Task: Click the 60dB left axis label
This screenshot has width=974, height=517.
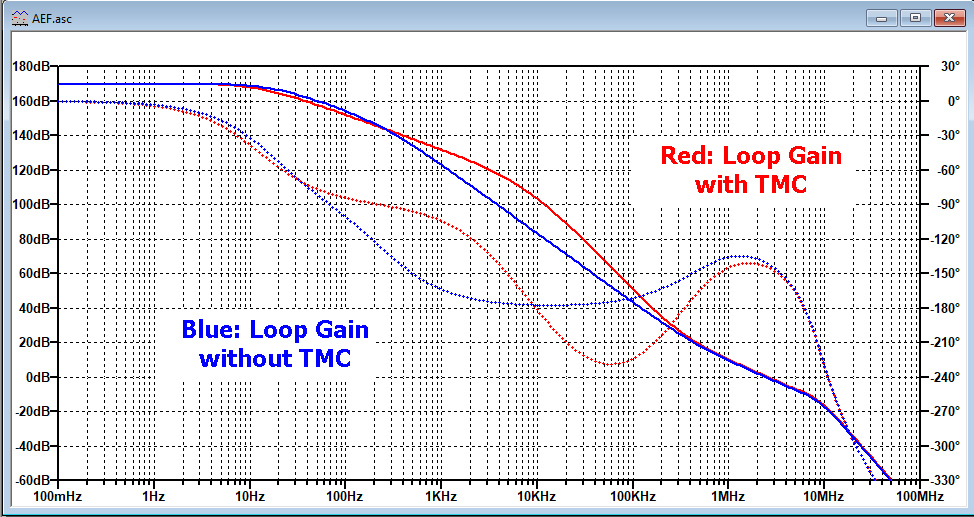Action: 33,273
